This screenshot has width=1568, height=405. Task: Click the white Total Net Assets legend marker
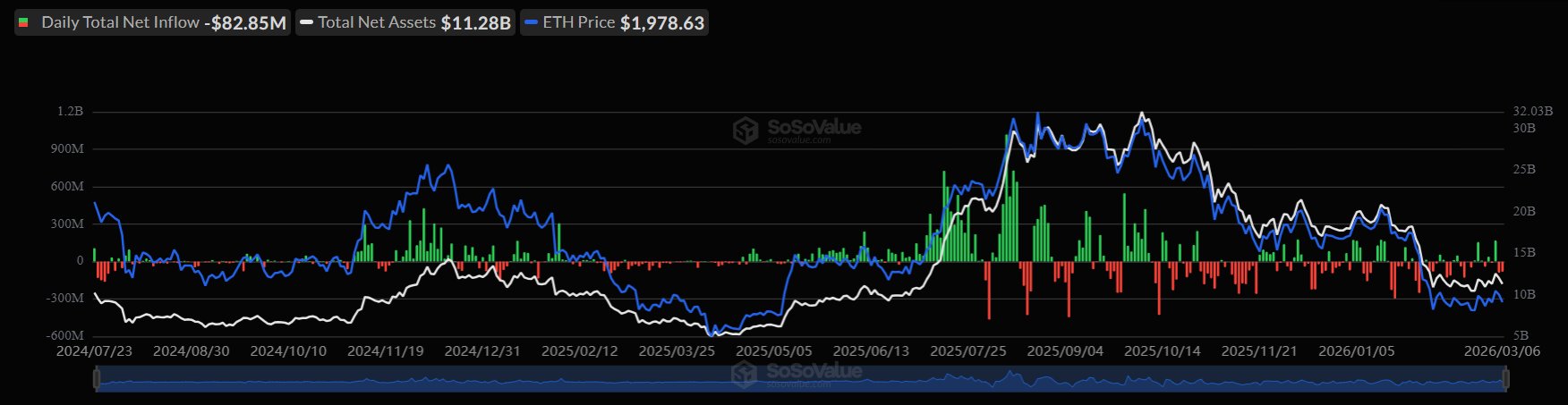[x=306, y=22]
